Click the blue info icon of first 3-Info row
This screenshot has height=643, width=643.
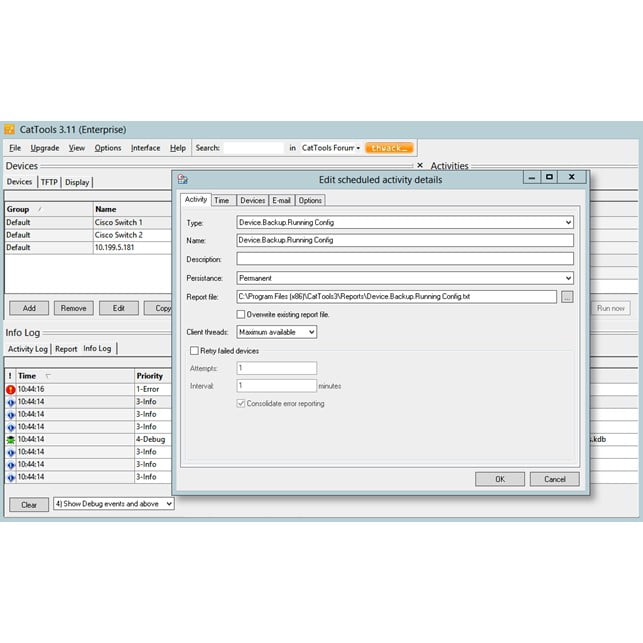tap(10, 402)
